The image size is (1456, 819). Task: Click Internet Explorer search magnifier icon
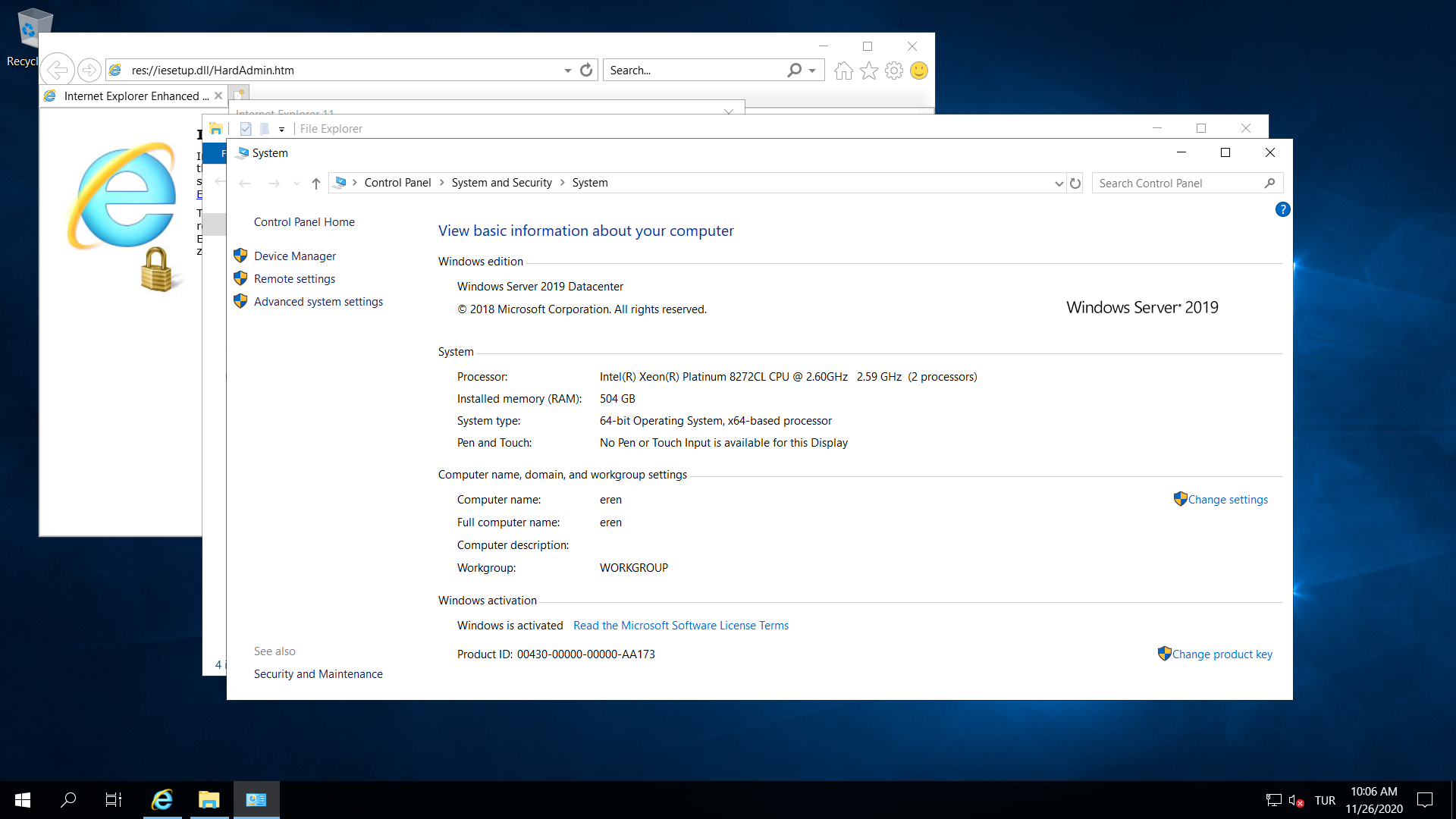coord(794,71)
